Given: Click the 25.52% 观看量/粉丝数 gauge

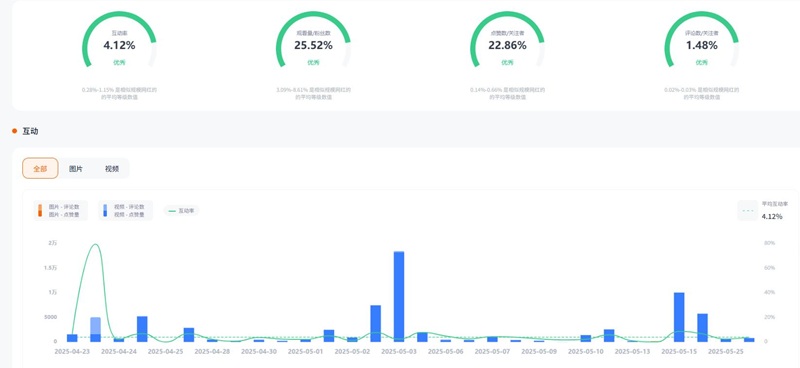Looking at the screenshot, I should pos(313,41).
